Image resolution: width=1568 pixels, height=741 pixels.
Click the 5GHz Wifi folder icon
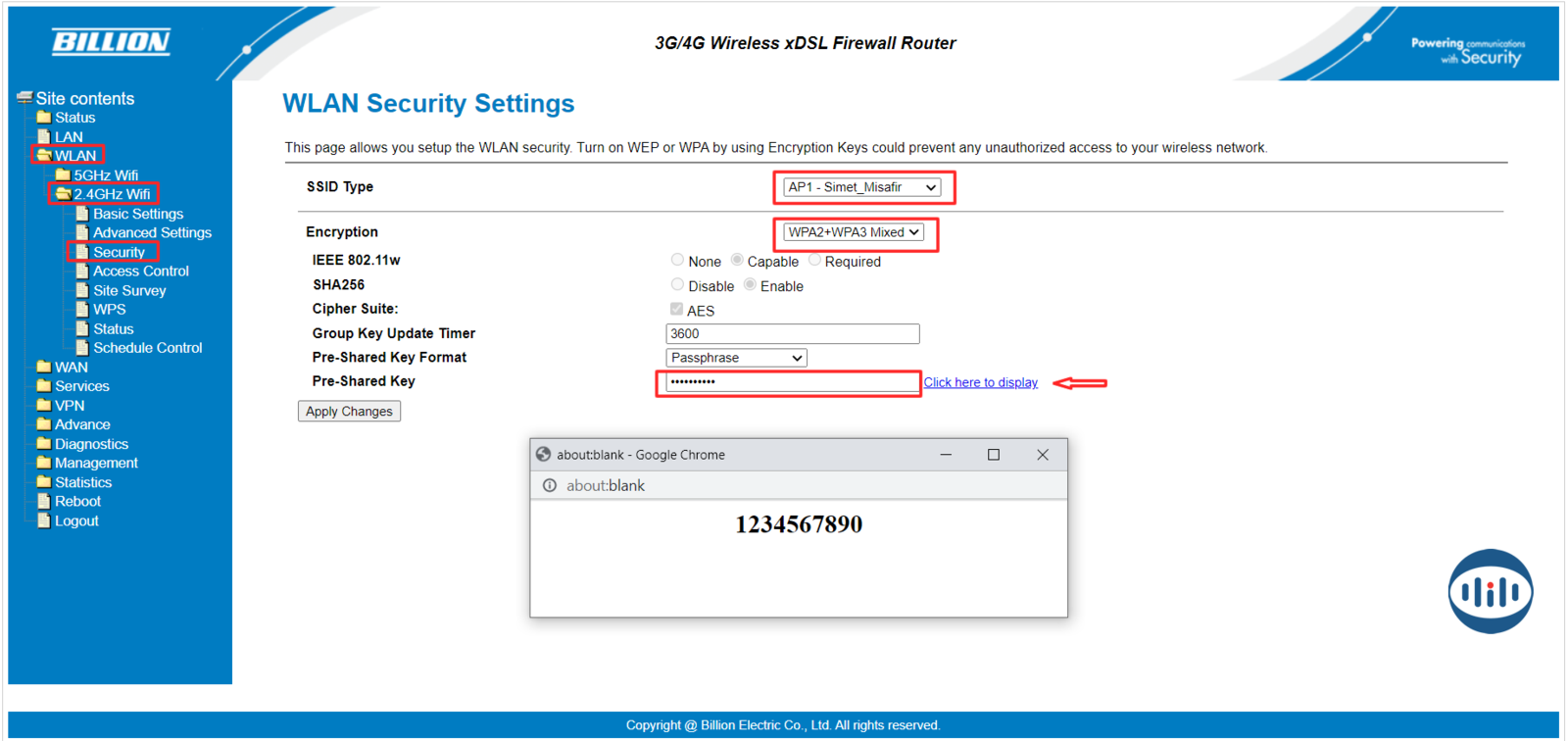click(x=63, y=174)
